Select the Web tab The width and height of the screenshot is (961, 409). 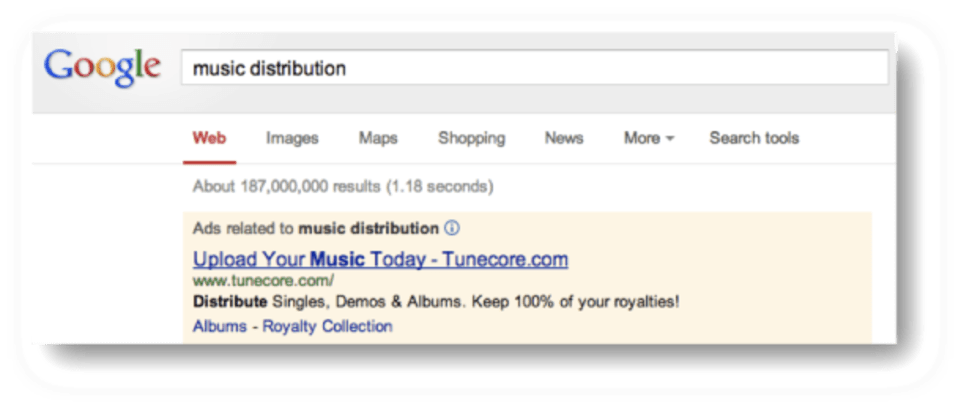pyautogui.click(x=210, y=138)
